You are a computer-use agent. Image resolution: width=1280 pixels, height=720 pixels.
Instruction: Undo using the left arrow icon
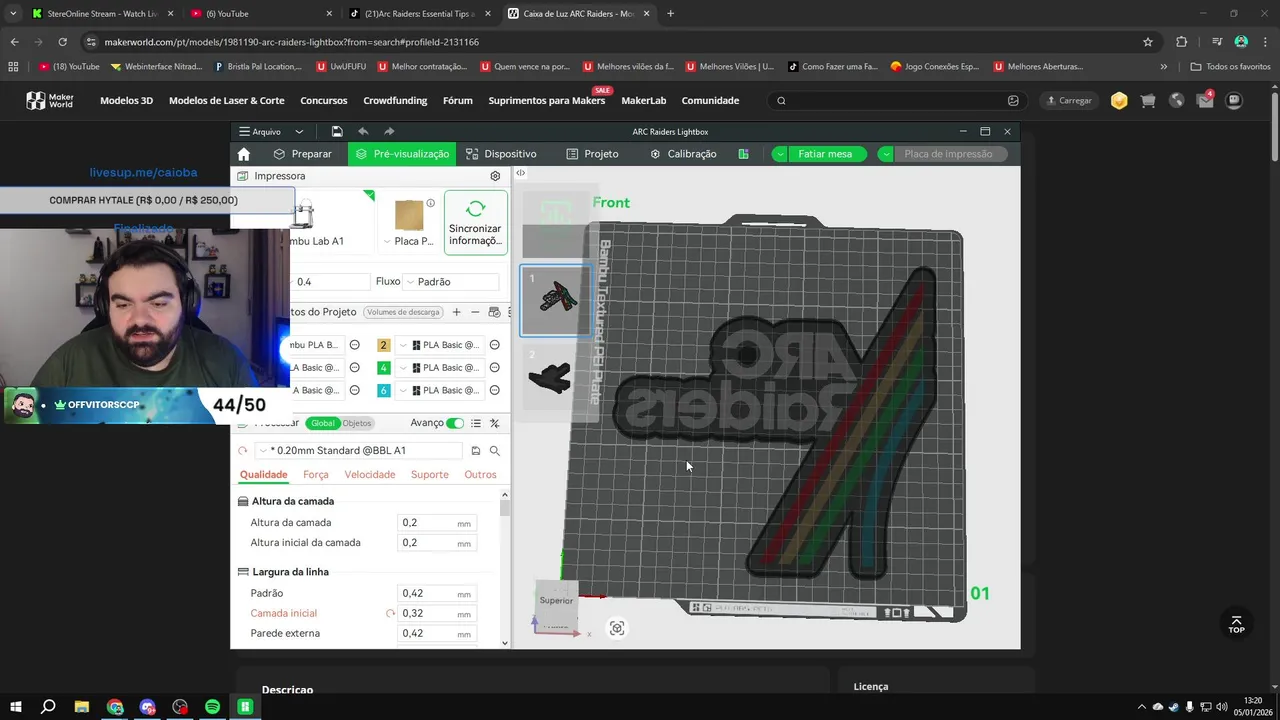click(x=363, y=131)
